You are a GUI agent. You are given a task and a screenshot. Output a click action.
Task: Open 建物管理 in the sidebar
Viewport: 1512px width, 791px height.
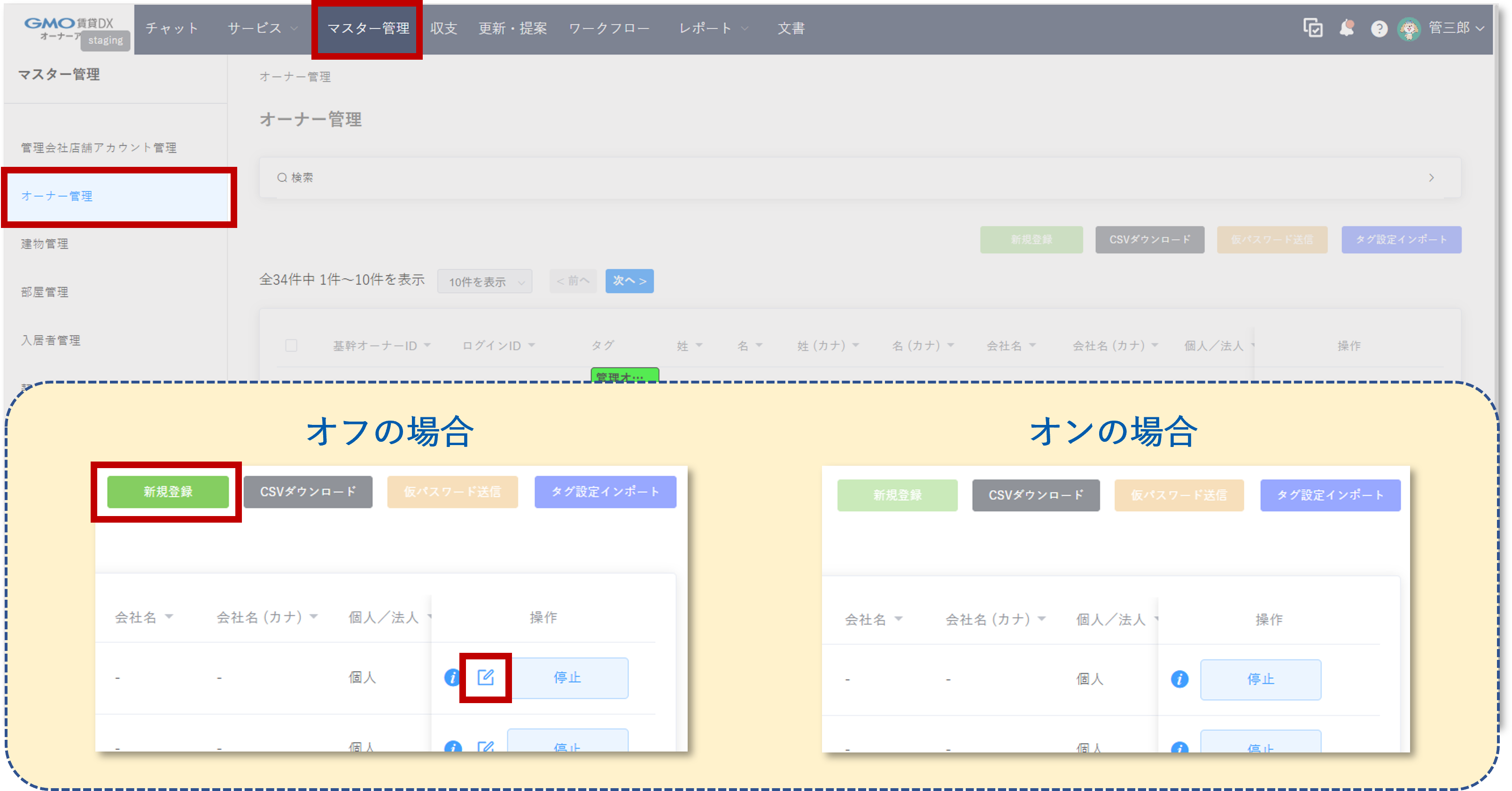point(44,243)
